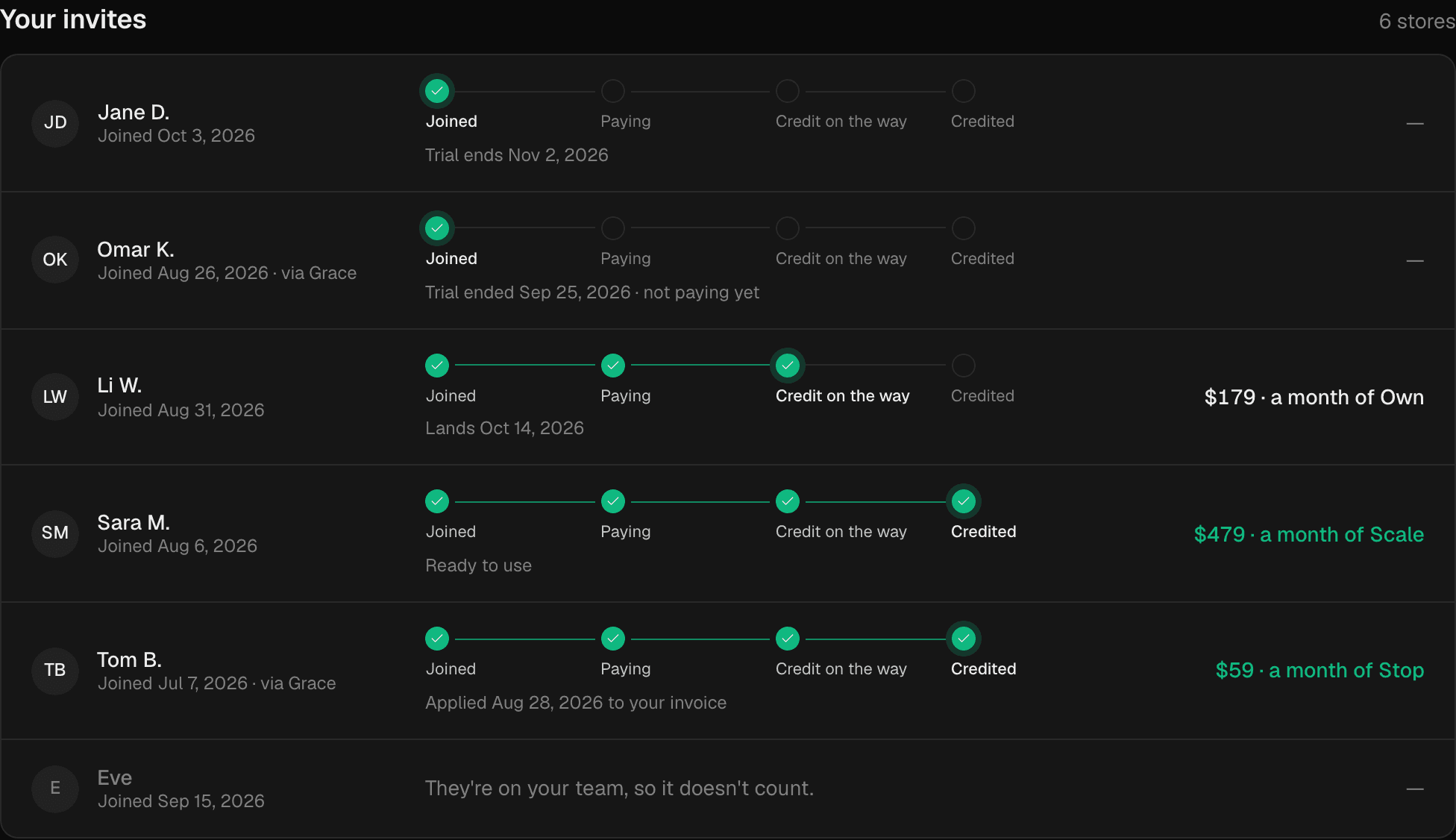Click Li W.'s LW avatar
Image resolution: width=1456 pixels, height=840 pixels.
click(x=55, y=397)
